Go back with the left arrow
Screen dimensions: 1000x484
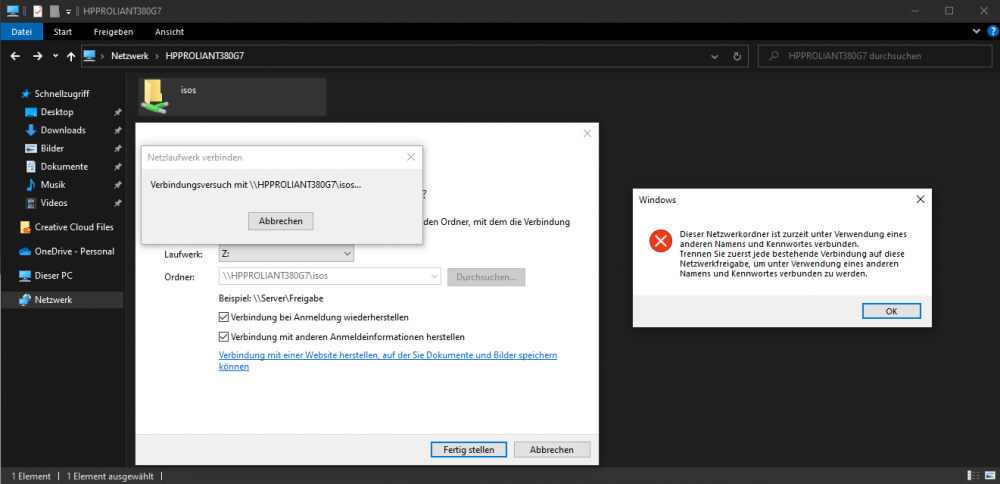click(15, 56)
